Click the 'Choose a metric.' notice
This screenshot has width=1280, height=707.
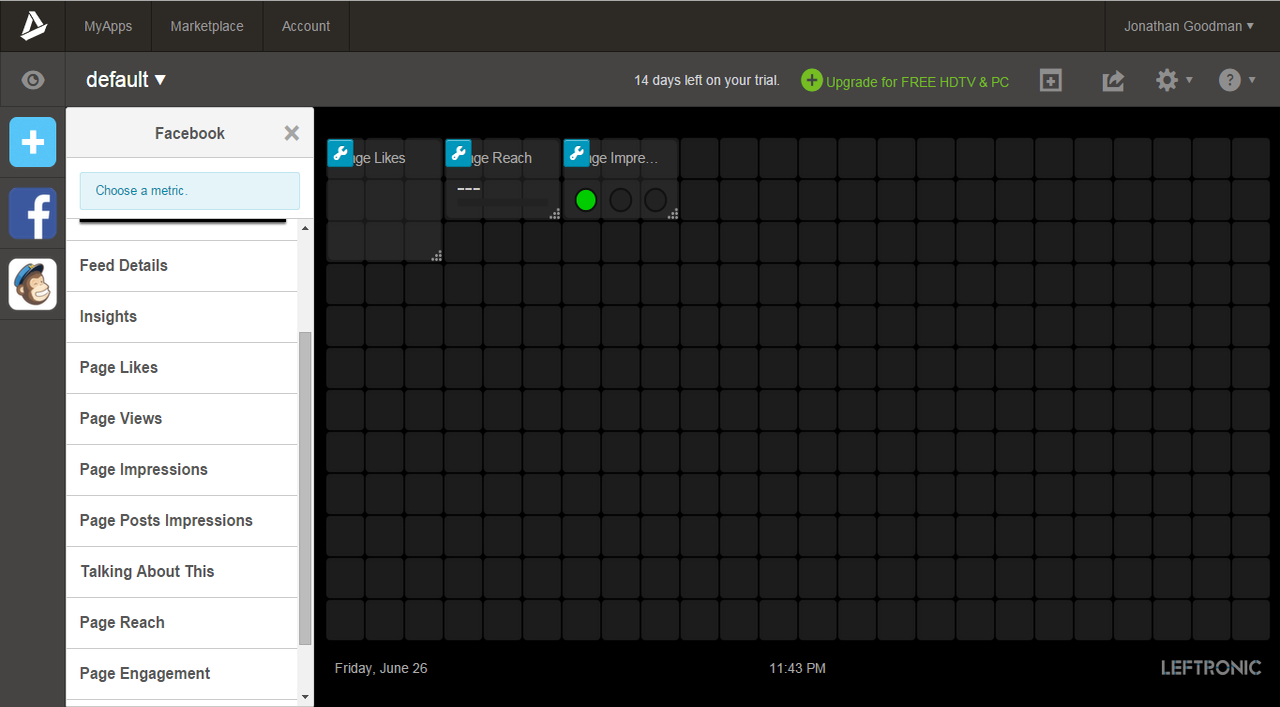click(x=190, y=191)
